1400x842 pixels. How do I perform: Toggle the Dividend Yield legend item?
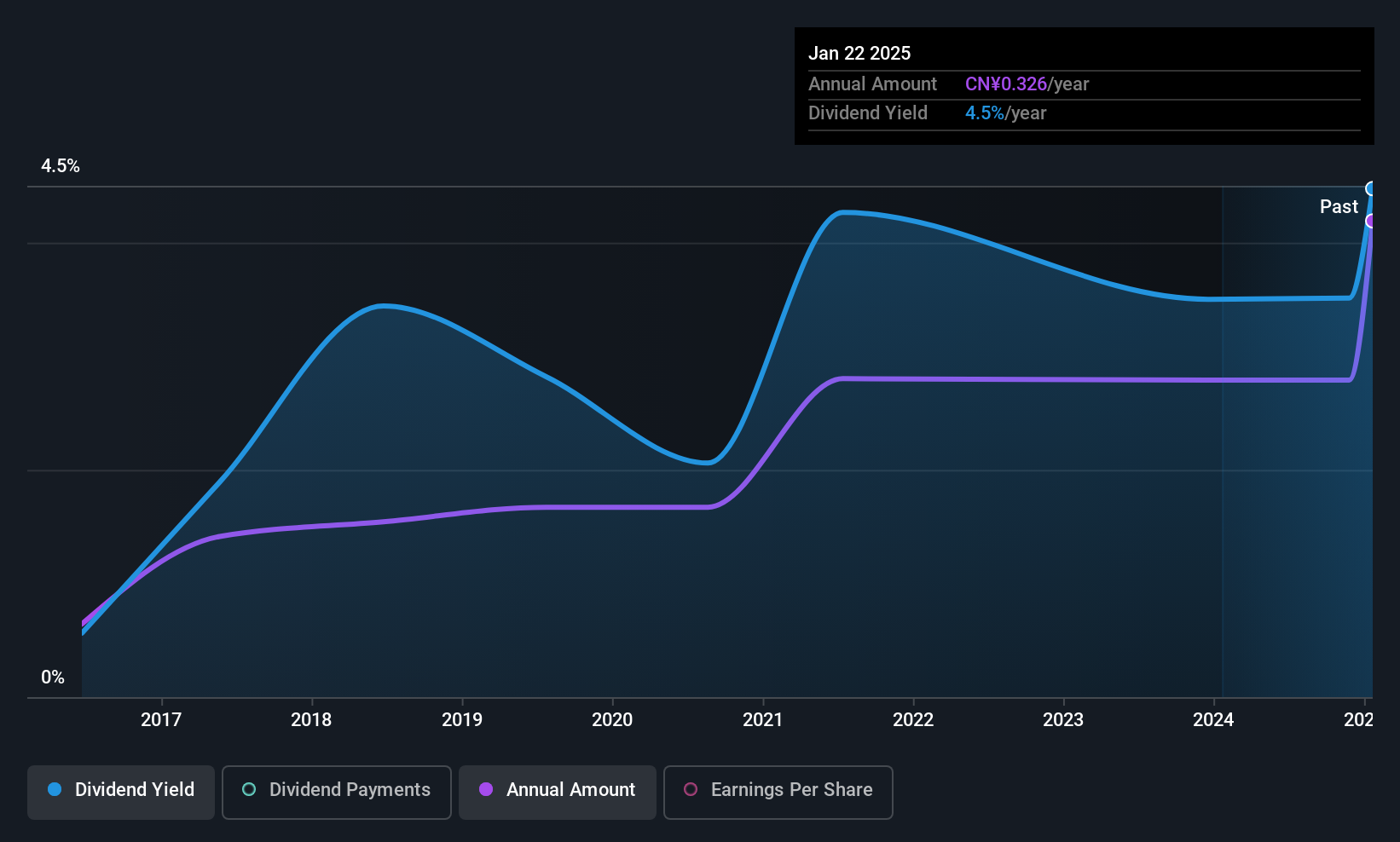[x=120, y=791]
